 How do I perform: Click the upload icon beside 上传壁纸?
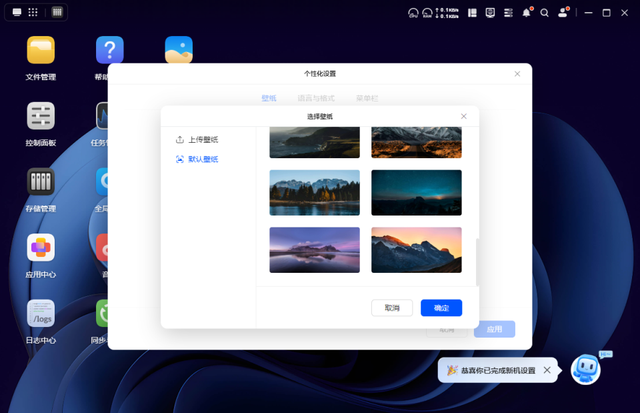[180, 140]
